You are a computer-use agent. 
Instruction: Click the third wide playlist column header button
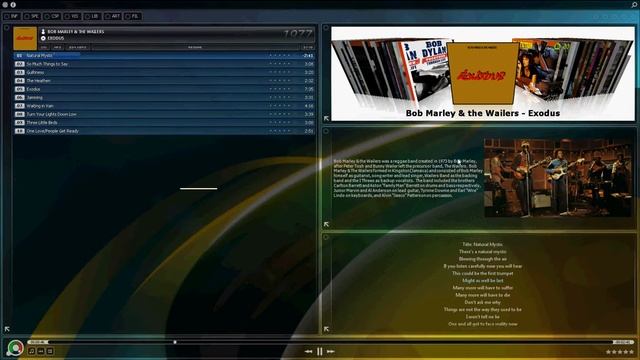78,47
